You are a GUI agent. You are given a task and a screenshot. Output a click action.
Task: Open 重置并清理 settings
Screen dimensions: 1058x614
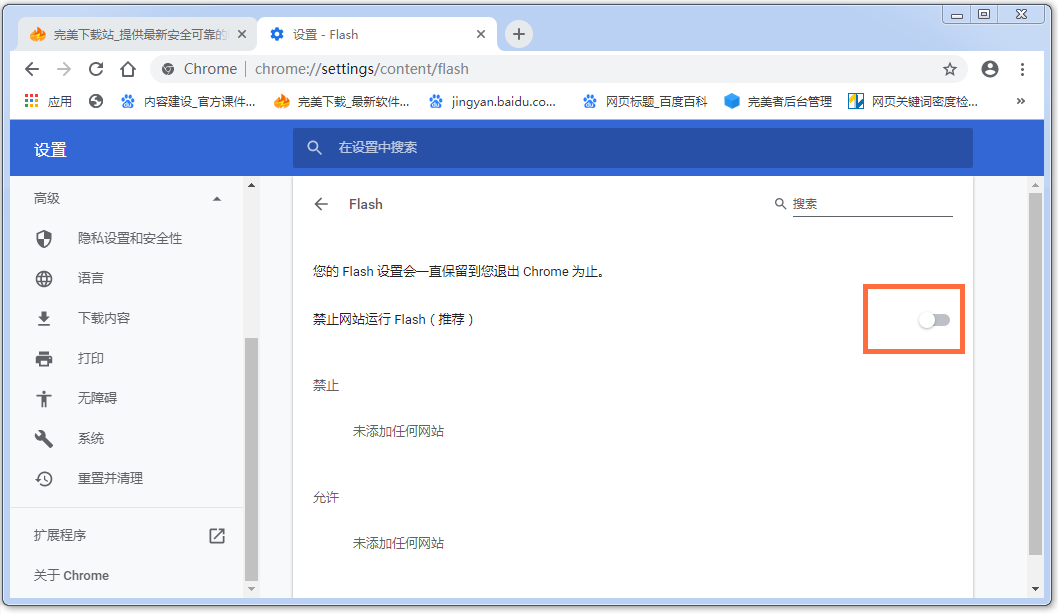(110, 478)
